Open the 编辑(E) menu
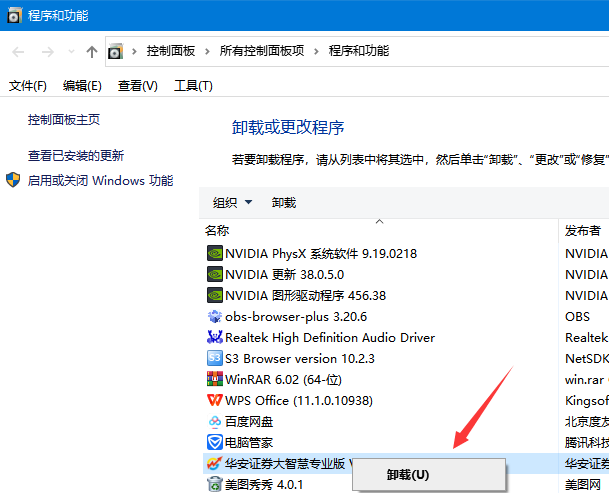The width and height of the screenshot is (609, 493). [x=82, y=85]
